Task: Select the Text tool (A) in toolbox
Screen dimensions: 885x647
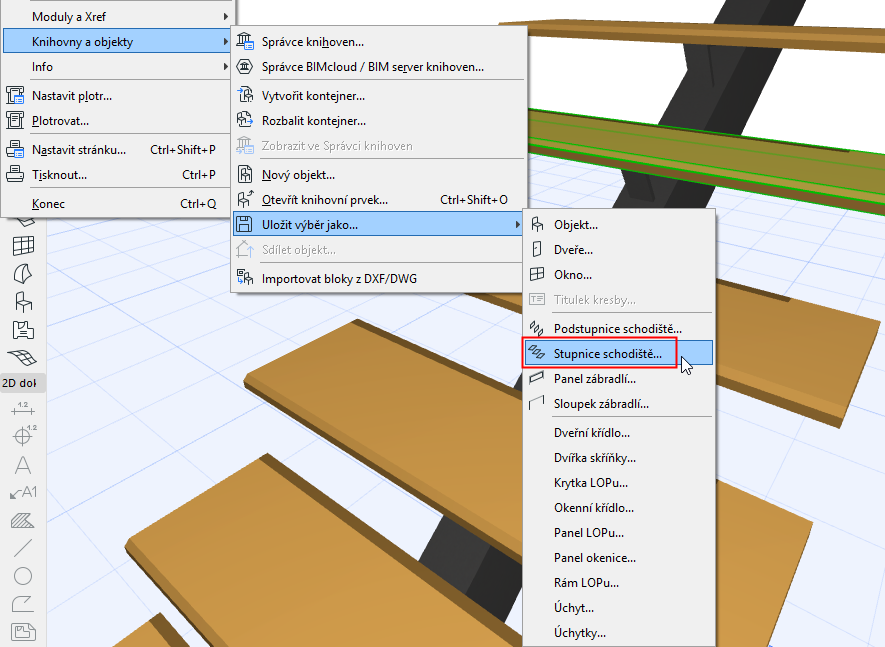Action: 23,465
